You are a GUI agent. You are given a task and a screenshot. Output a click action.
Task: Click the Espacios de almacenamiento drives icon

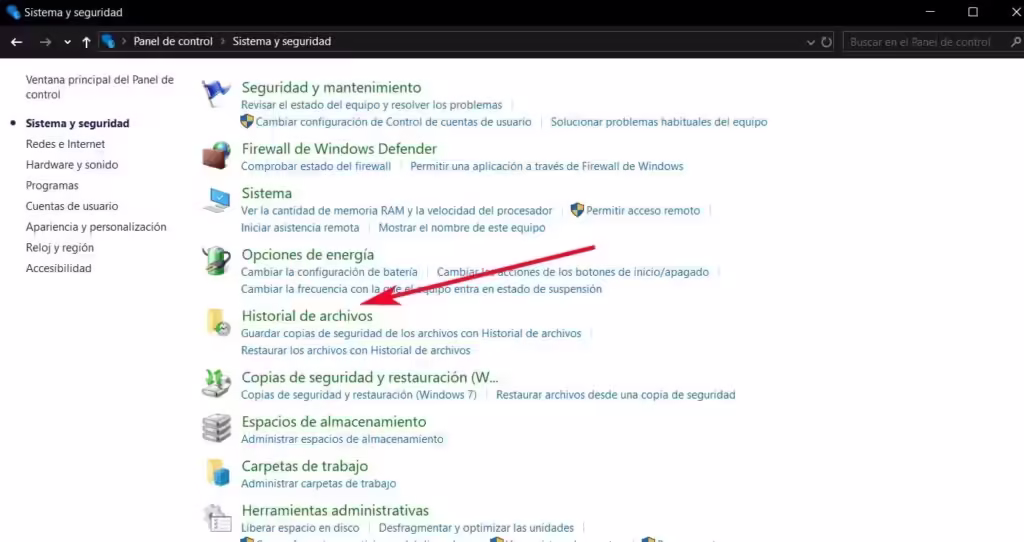tap(216, 428)
